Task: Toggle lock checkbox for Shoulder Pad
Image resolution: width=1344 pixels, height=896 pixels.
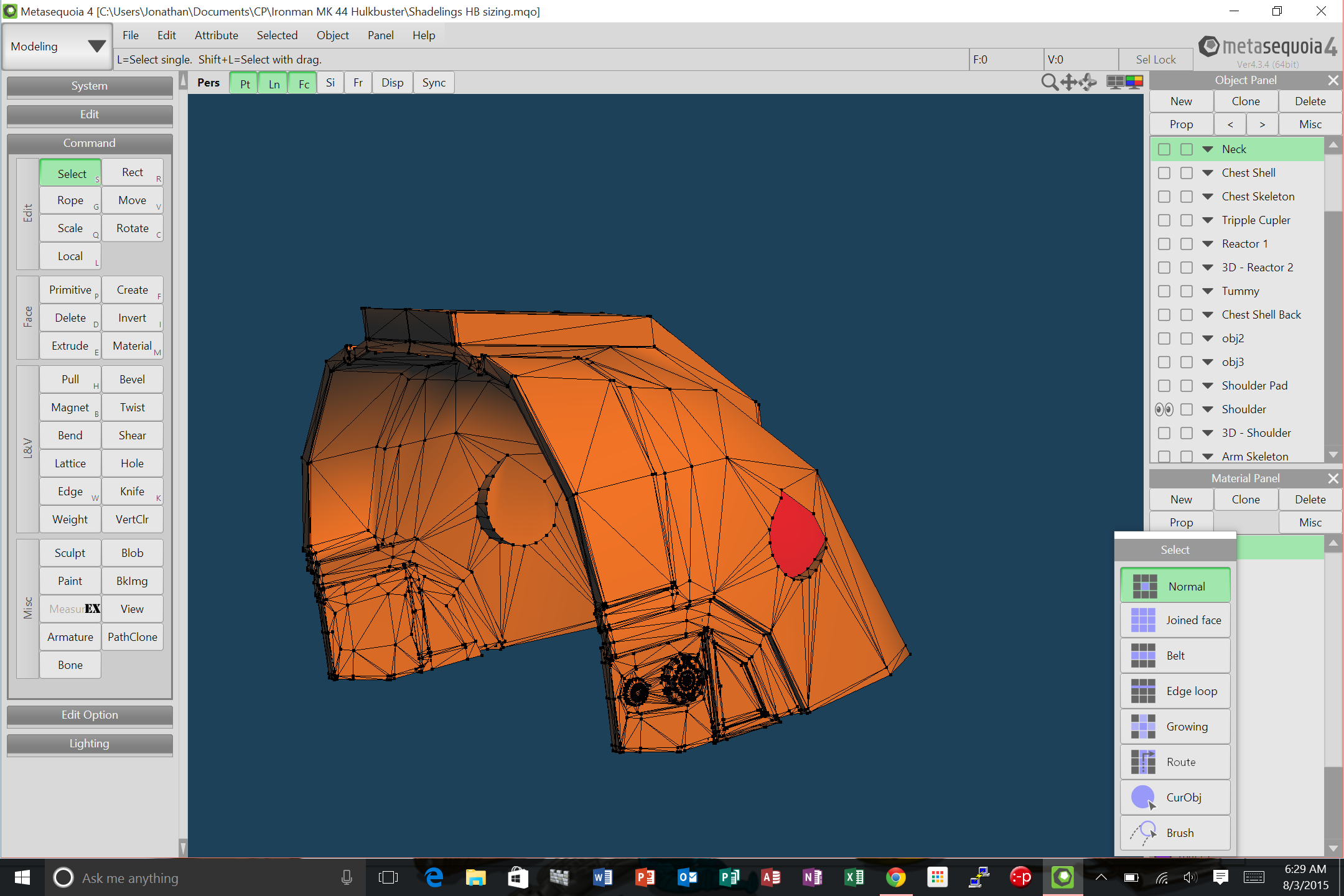Action: coord(1187,386)
